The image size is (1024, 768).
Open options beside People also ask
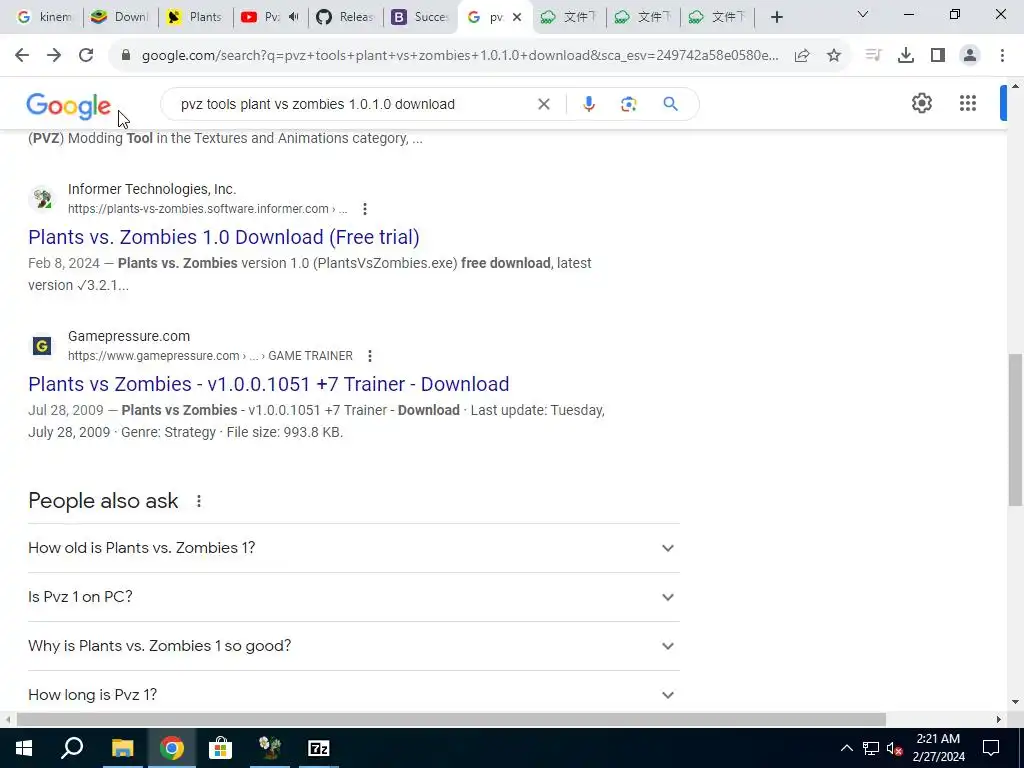pos(199,501)
